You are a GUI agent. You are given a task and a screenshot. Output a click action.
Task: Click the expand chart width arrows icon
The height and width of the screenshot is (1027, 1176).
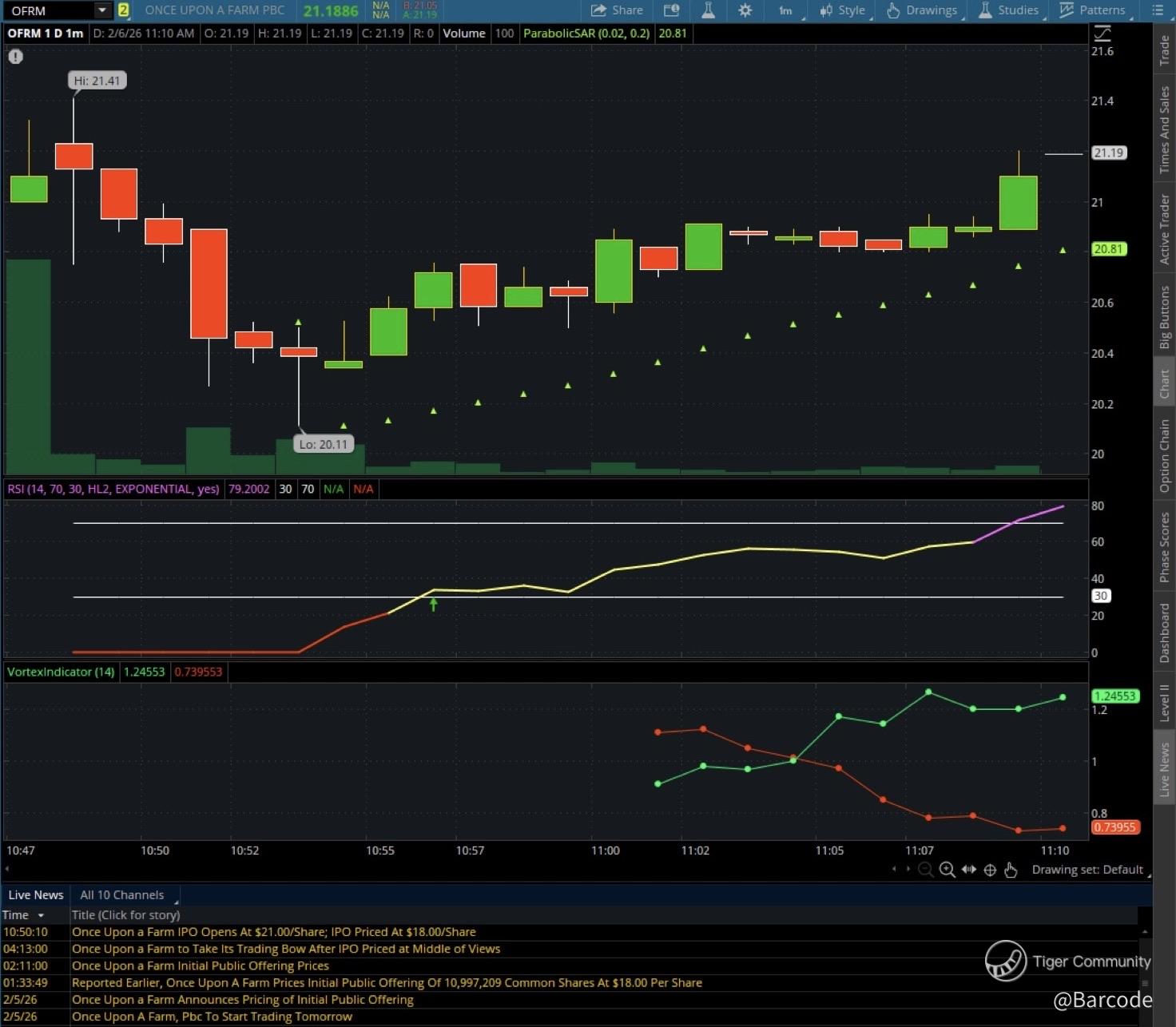pos(969,870)
